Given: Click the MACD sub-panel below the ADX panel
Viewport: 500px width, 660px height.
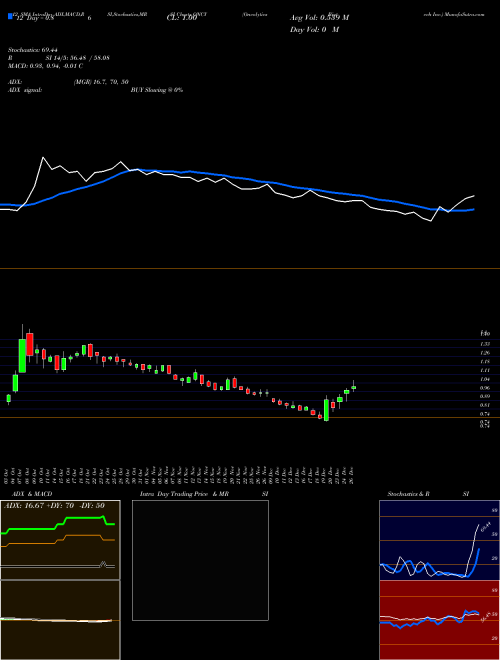Looking at the screenshot, I should pos(60,620).
